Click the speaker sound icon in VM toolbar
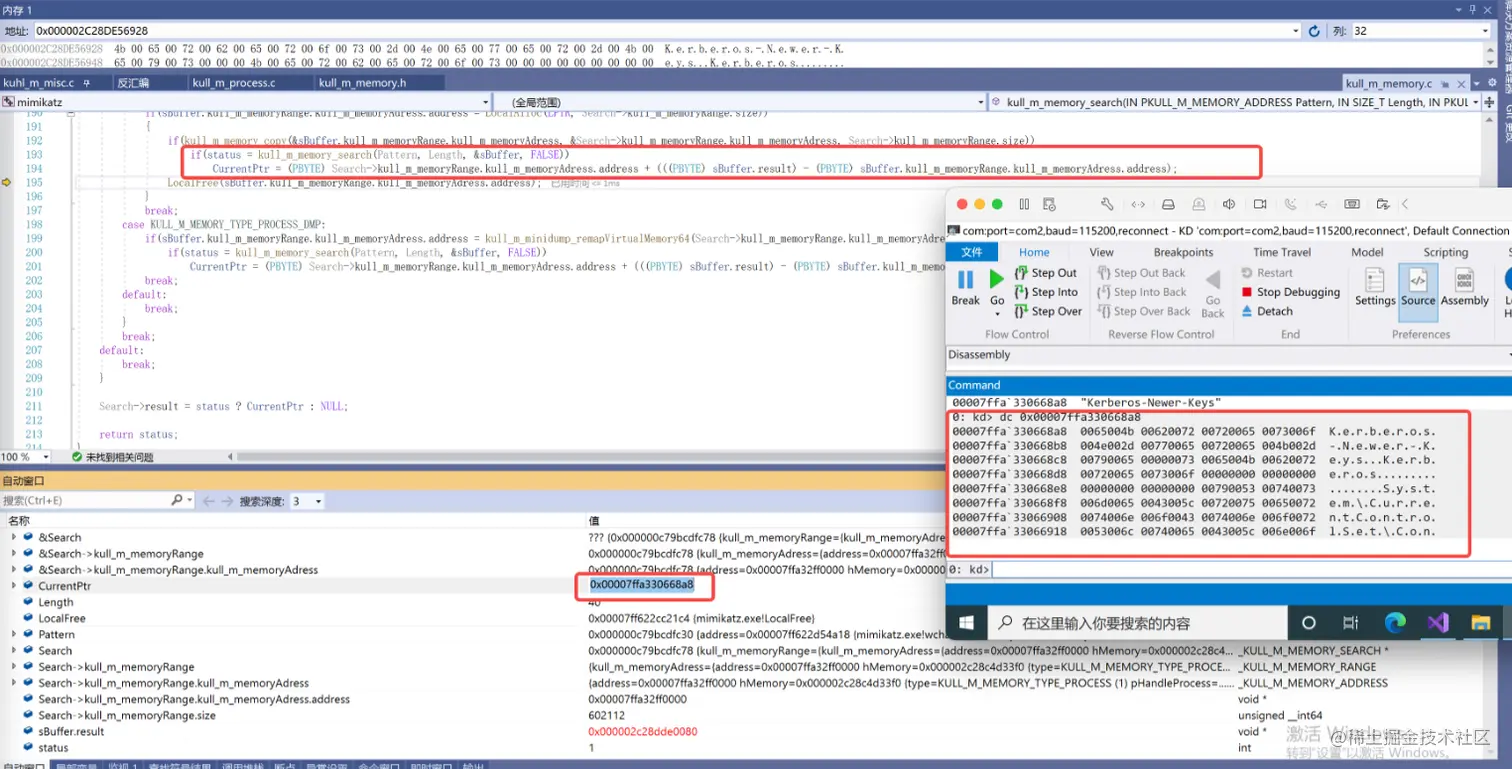This screenshot has height=769, width=1512. [1230, 204]
